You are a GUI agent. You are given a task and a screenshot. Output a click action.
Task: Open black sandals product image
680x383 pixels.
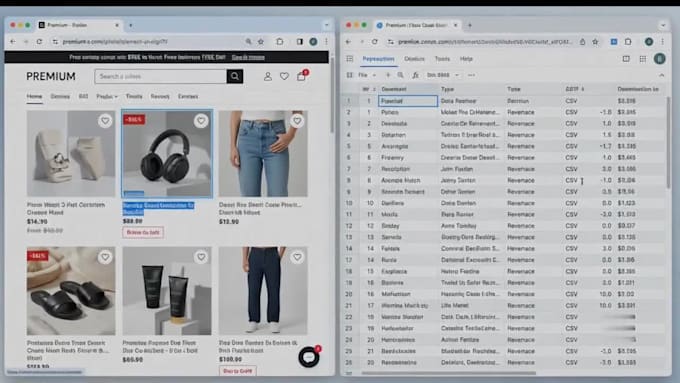pyautogui.click(x=71, y=291)
